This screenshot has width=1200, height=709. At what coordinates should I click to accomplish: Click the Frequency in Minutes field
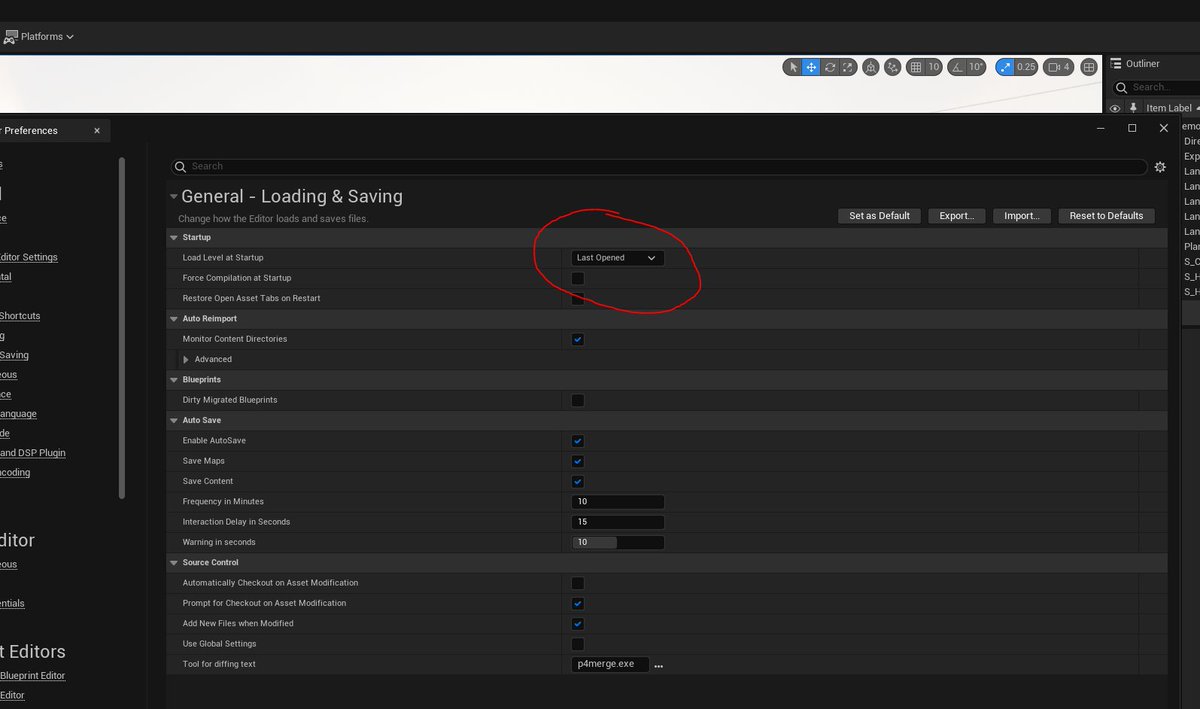click(617, 502)
